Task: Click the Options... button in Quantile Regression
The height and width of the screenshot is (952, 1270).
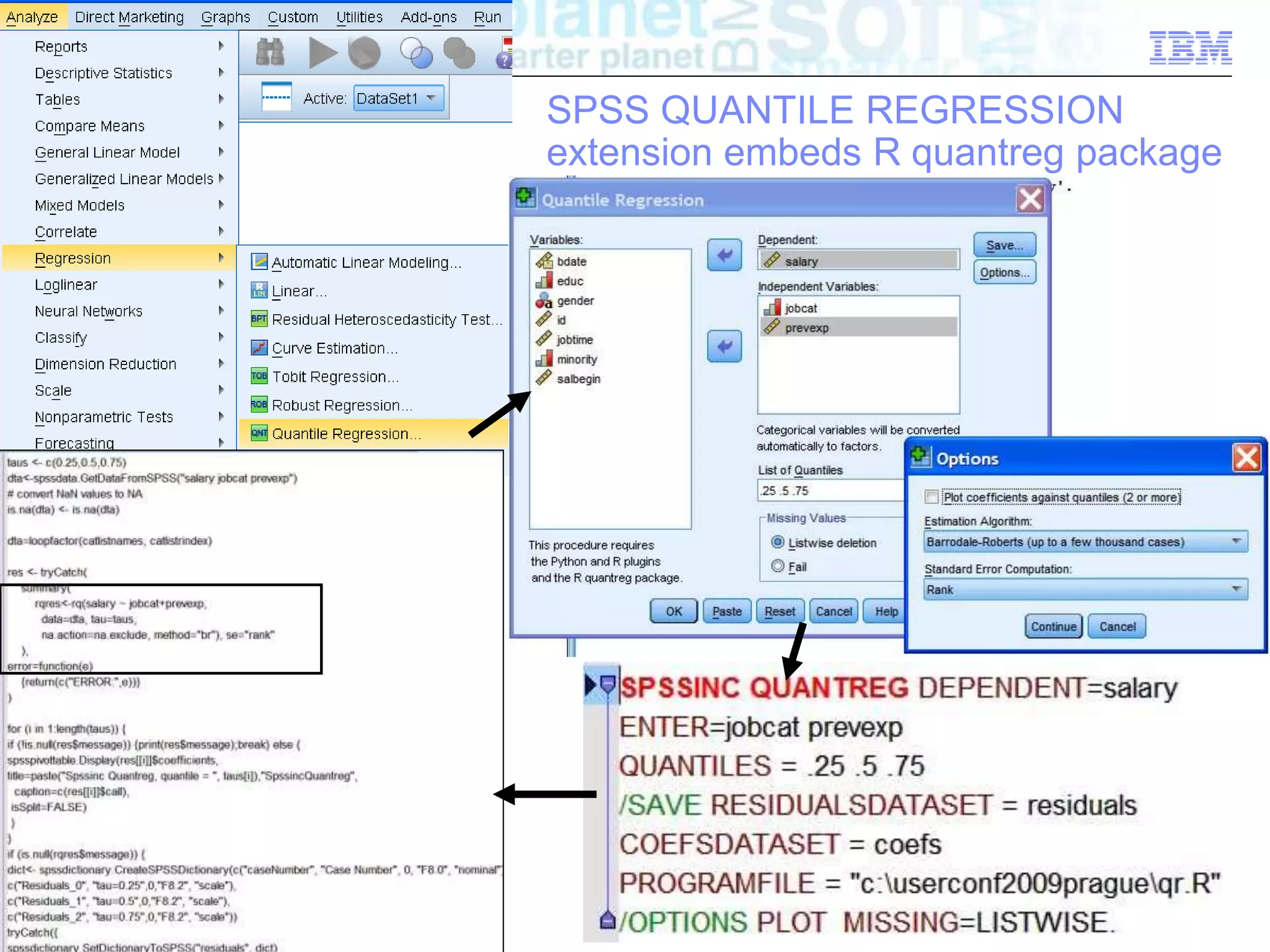Action: (1005, 273)
